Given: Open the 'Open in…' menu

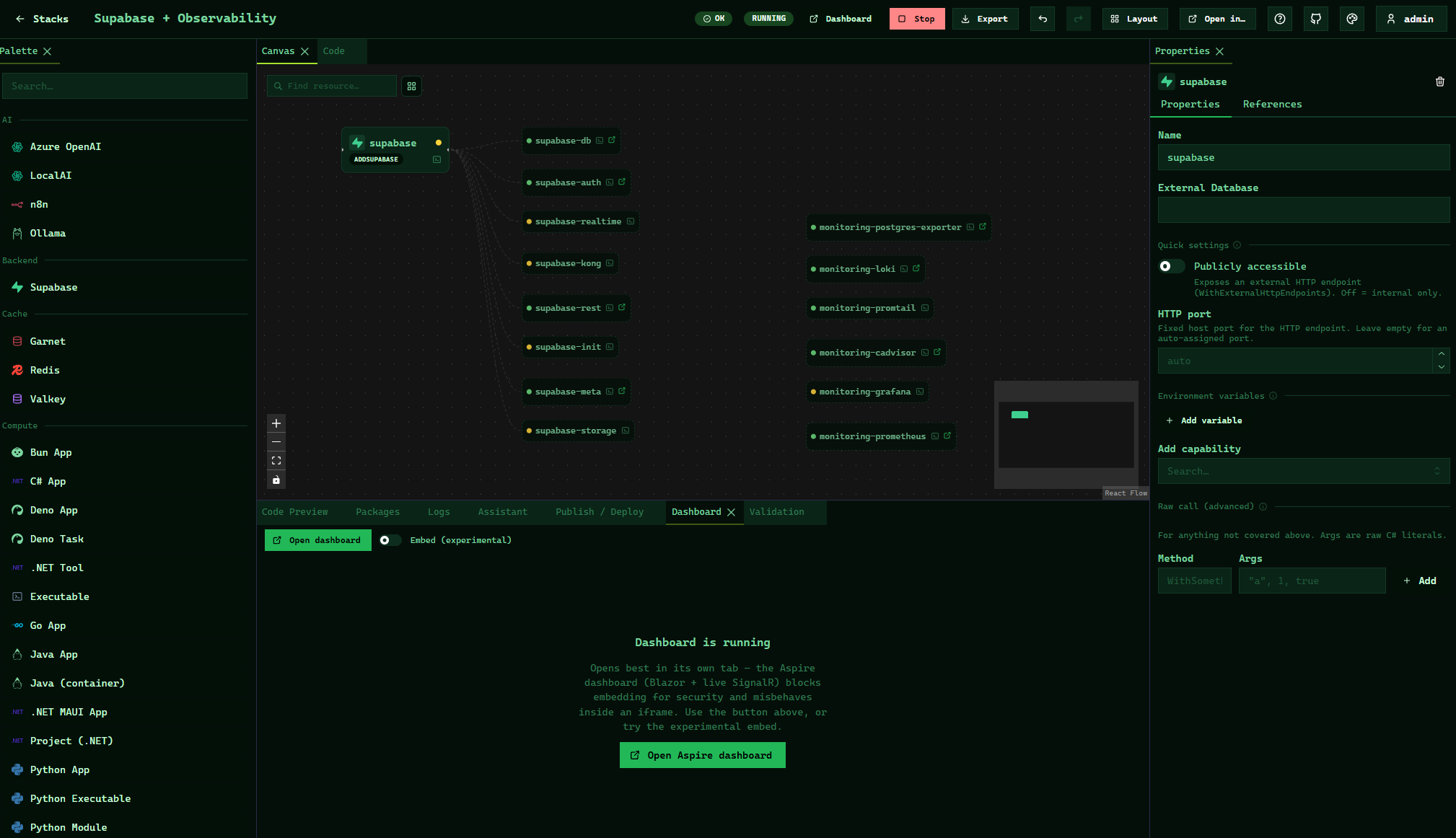Looking at the screenshot, I should 1218,19.
